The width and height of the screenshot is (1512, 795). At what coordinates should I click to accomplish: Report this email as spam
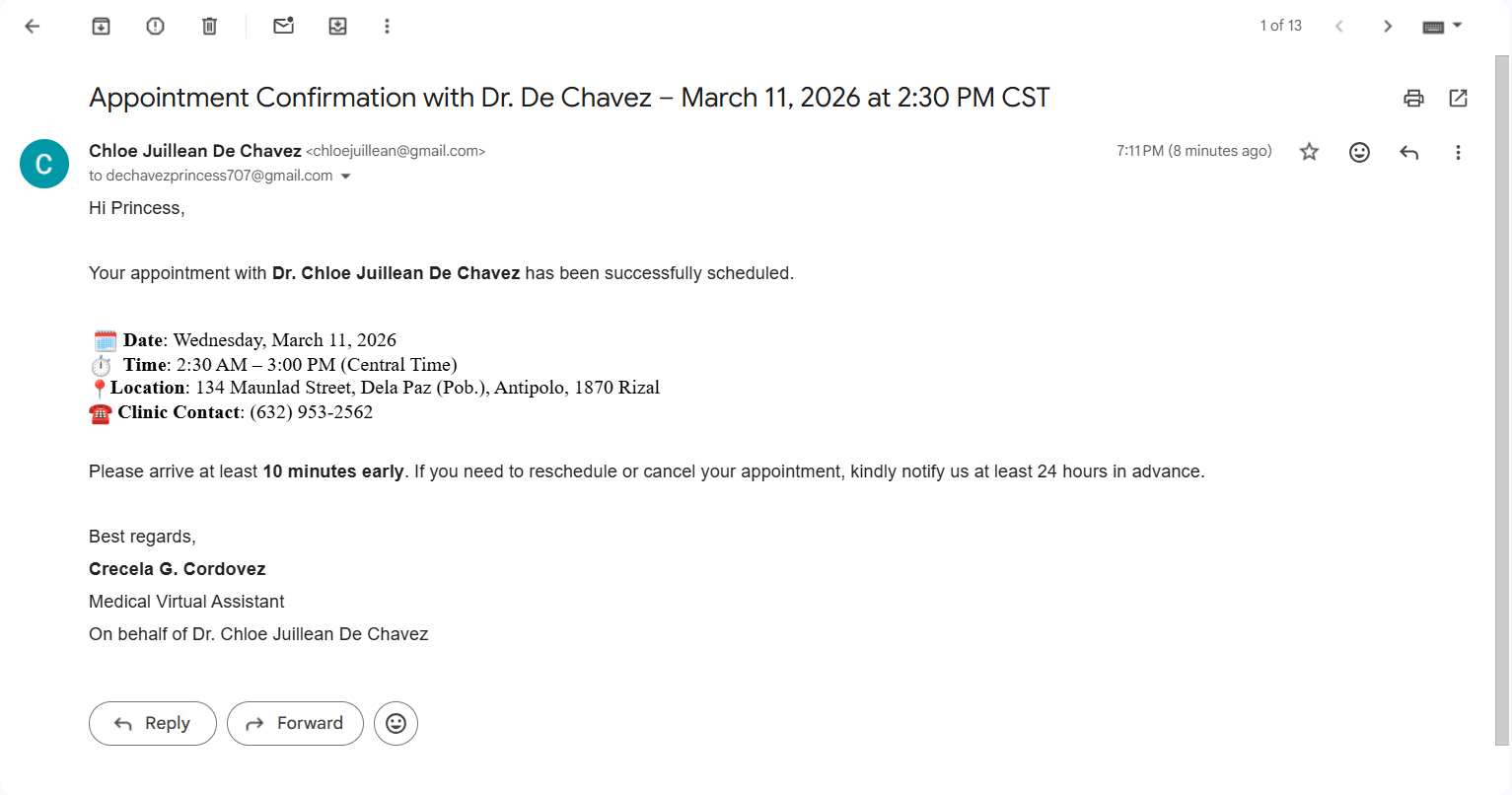pyautogui.click(x=155, y=27)
